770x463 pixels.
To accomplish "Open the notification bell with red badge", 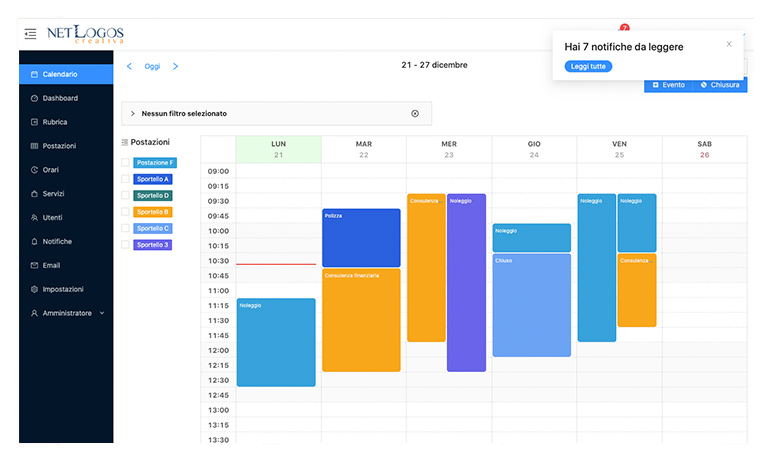I will 624,28.
